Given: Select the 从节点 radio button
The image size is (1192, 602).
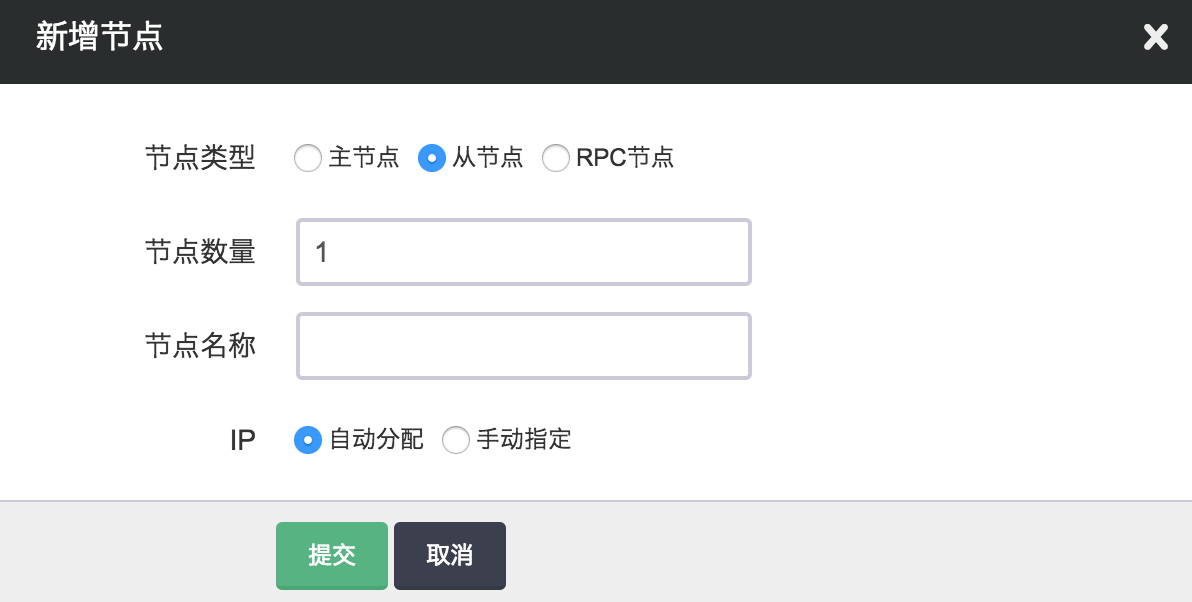Looking at the screenshot, I should 432,158.
